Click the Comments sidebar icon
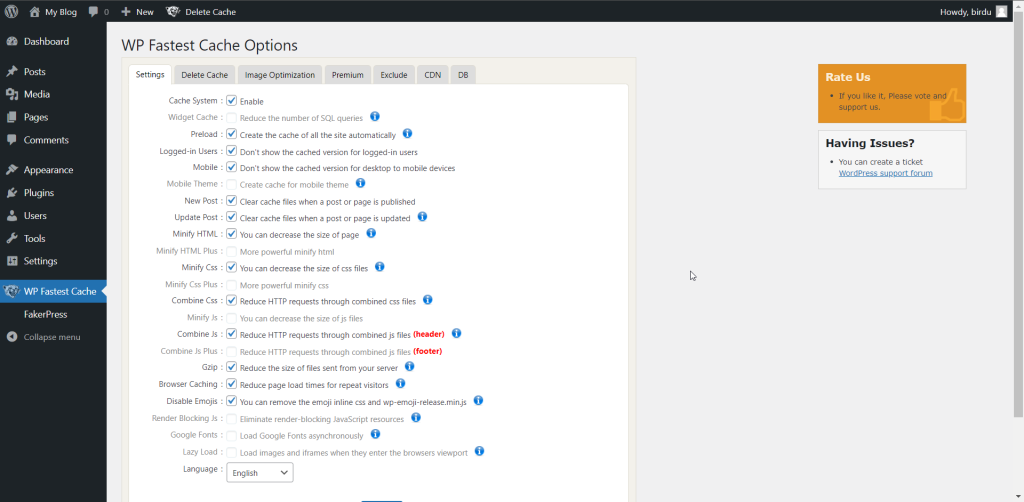The height and width of the screenshot is (502, 1024). click(x=12, y=140)
